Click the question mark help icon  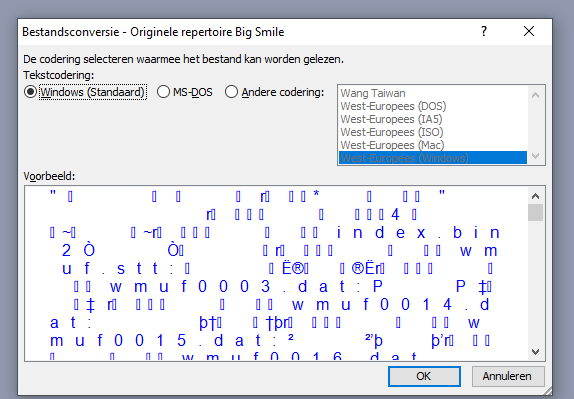pos(484,31)
